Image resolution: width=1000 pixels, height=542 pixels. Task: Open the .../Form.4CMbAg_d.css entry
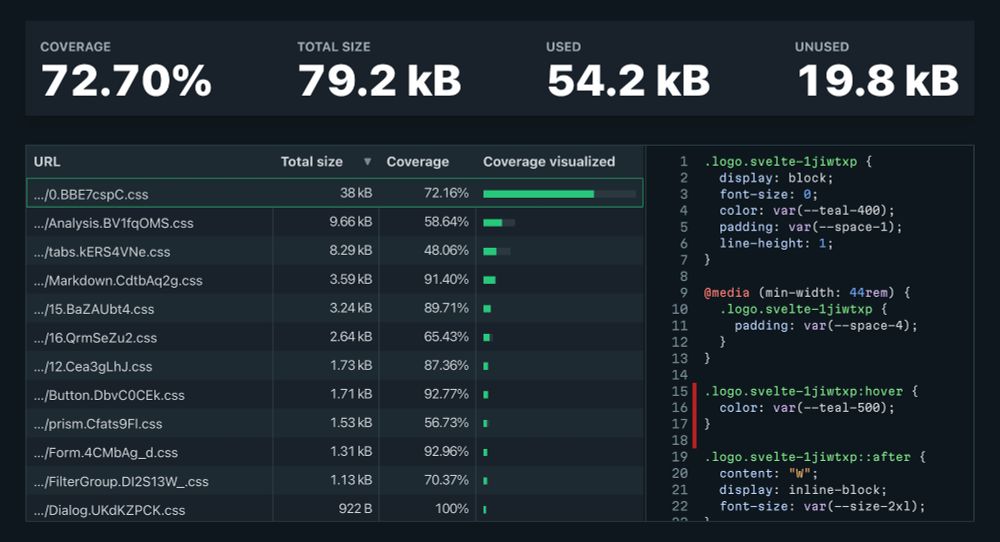coord(106,453)
